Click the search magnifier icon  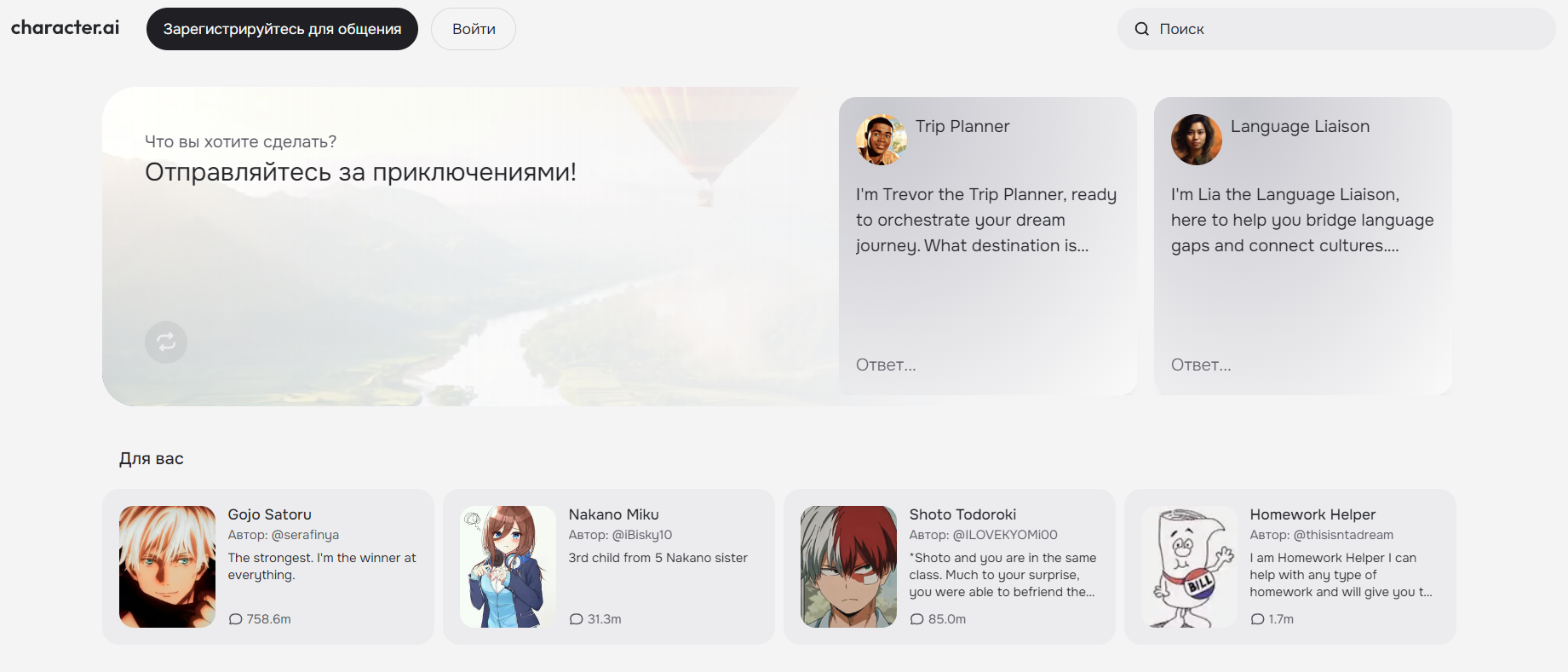tap(1141, 29)
